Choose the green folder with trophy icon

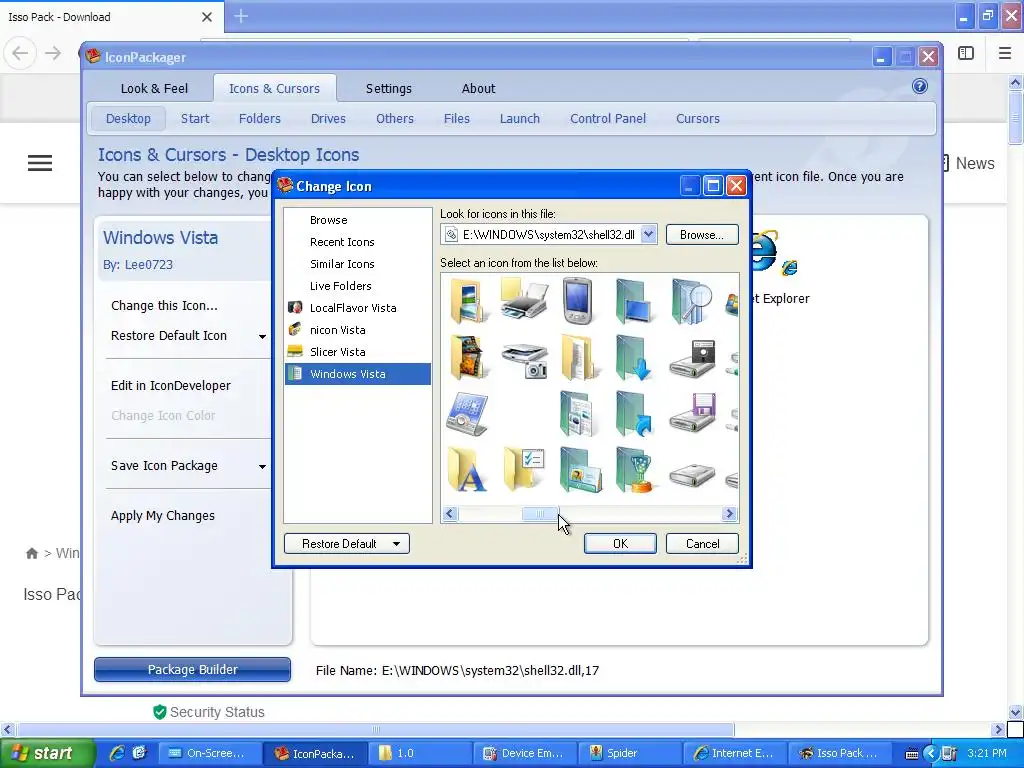[x=633, y=470]
